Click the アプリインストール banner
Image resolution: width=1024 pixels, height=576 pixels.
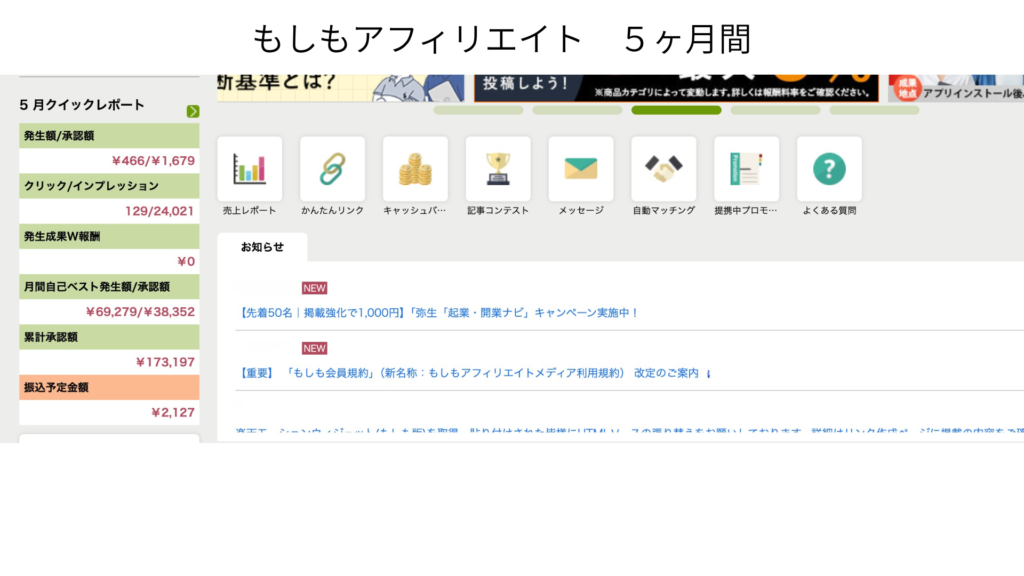pyautogui.click(x=956, y=88)
